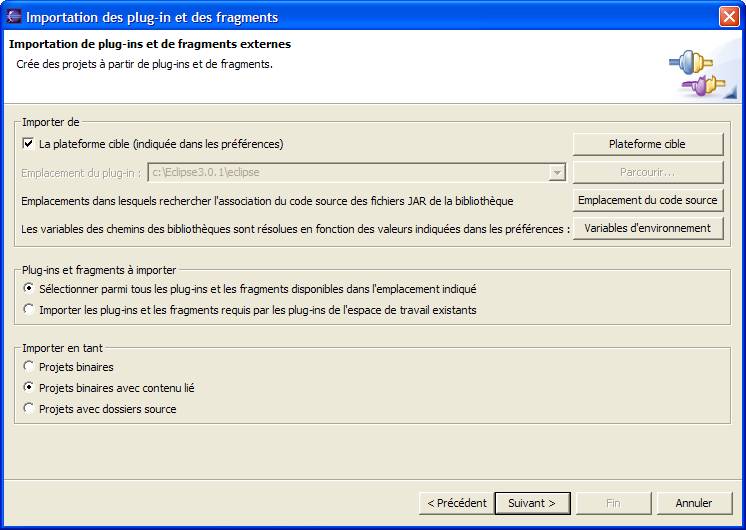Click the Eclipse icon in the title bar
746x530 pixels.
tap(14, 17)
